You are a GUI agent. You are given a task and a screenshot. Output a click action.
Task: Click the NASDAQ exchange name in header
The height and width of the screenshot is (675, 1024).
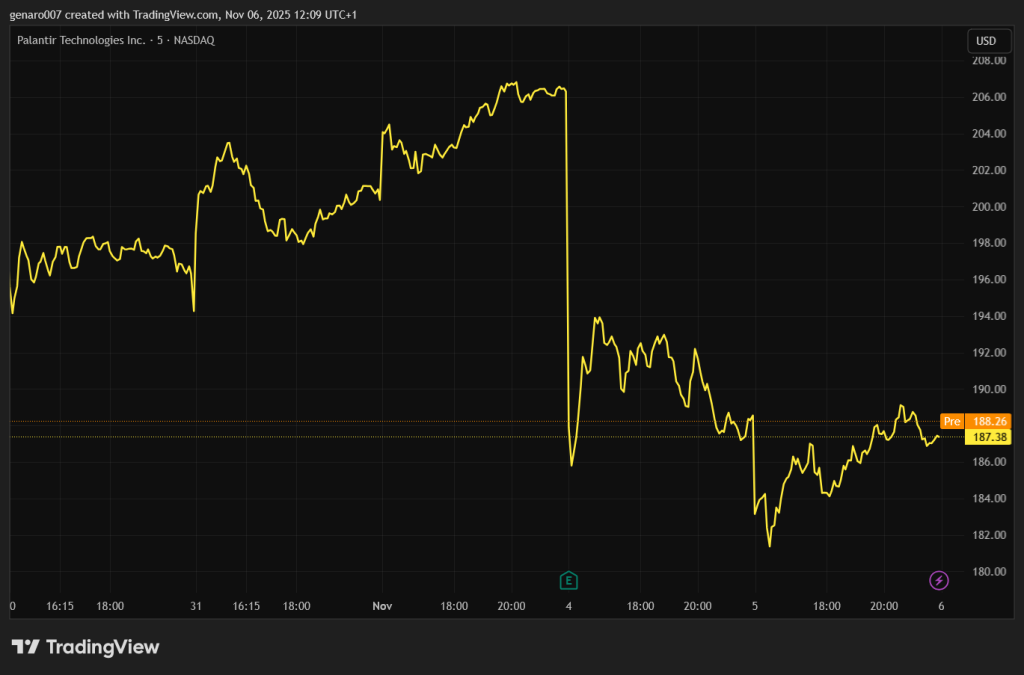tap(193, 40)
